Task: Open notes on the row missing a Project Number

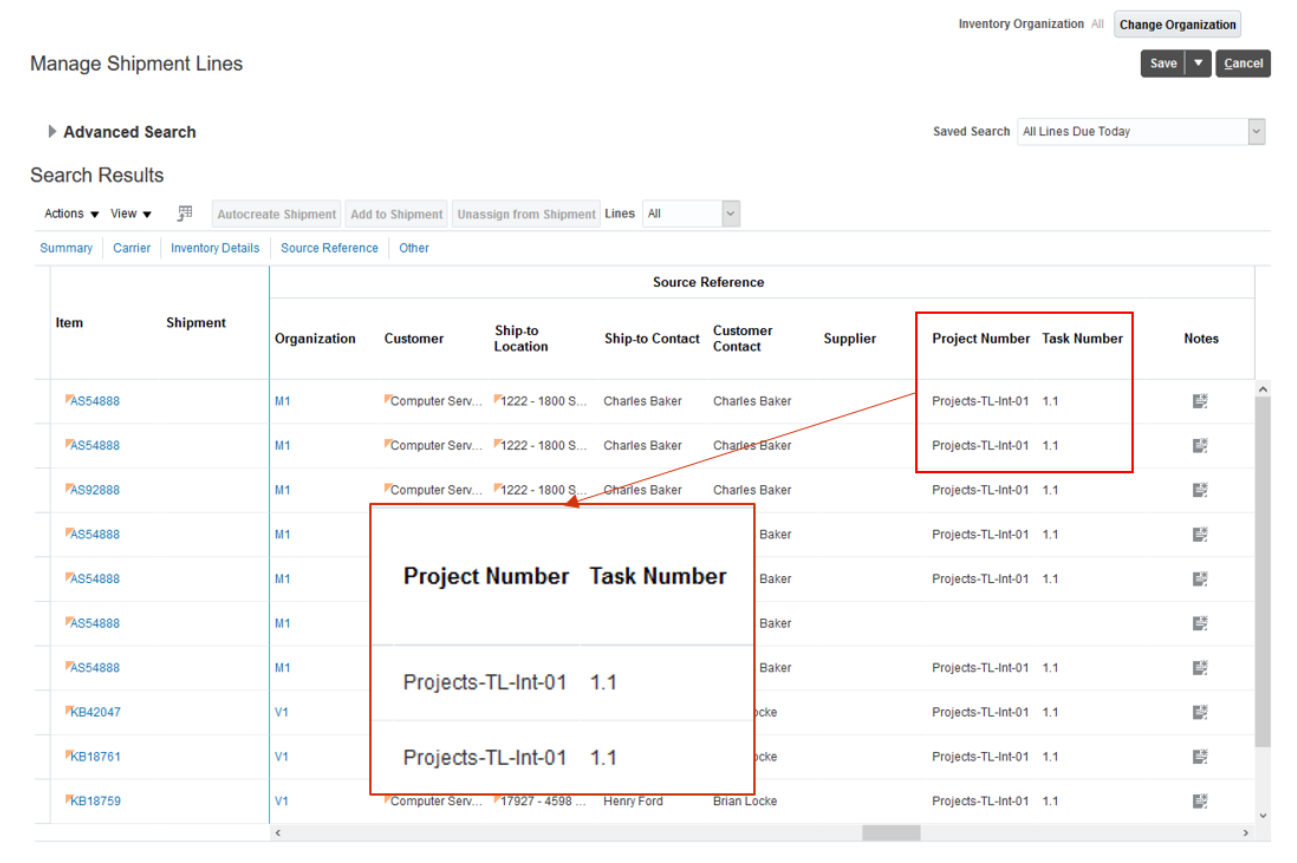Action: (x=1202, y=622)
